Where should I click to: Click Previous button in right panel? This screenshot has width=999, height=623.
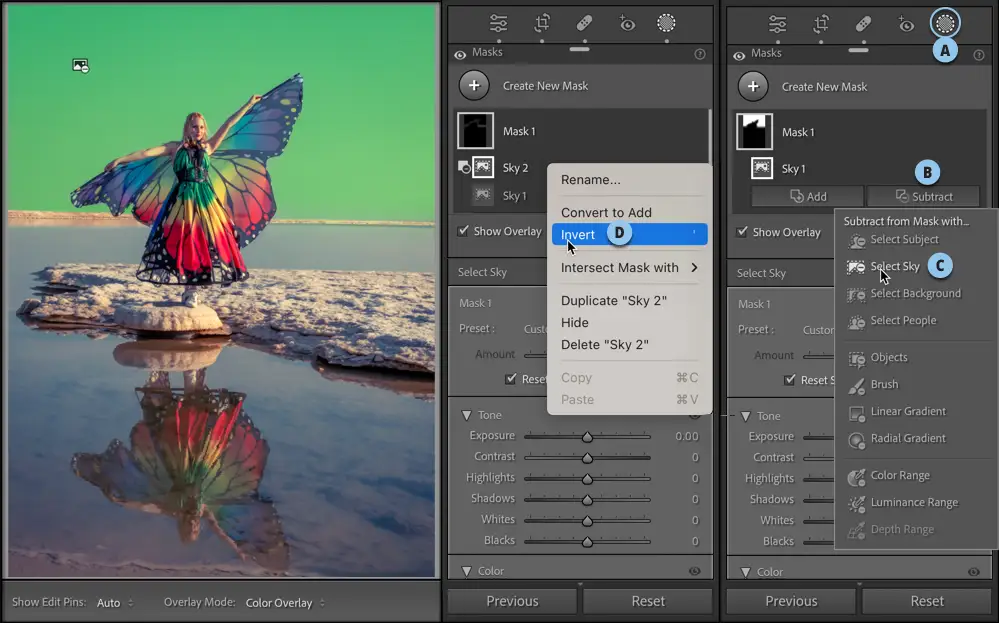(791, 601)
